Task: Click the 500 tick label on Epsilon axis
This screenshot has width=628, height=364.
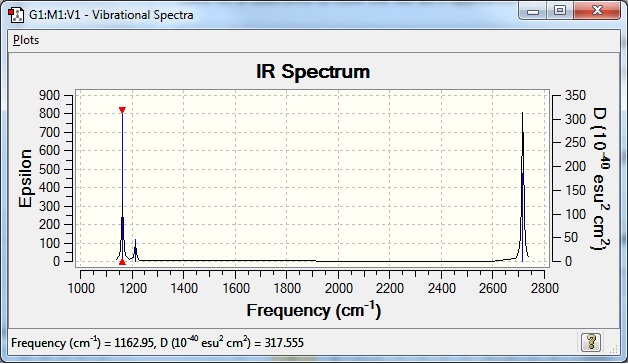Action: (x=49, y=169)
